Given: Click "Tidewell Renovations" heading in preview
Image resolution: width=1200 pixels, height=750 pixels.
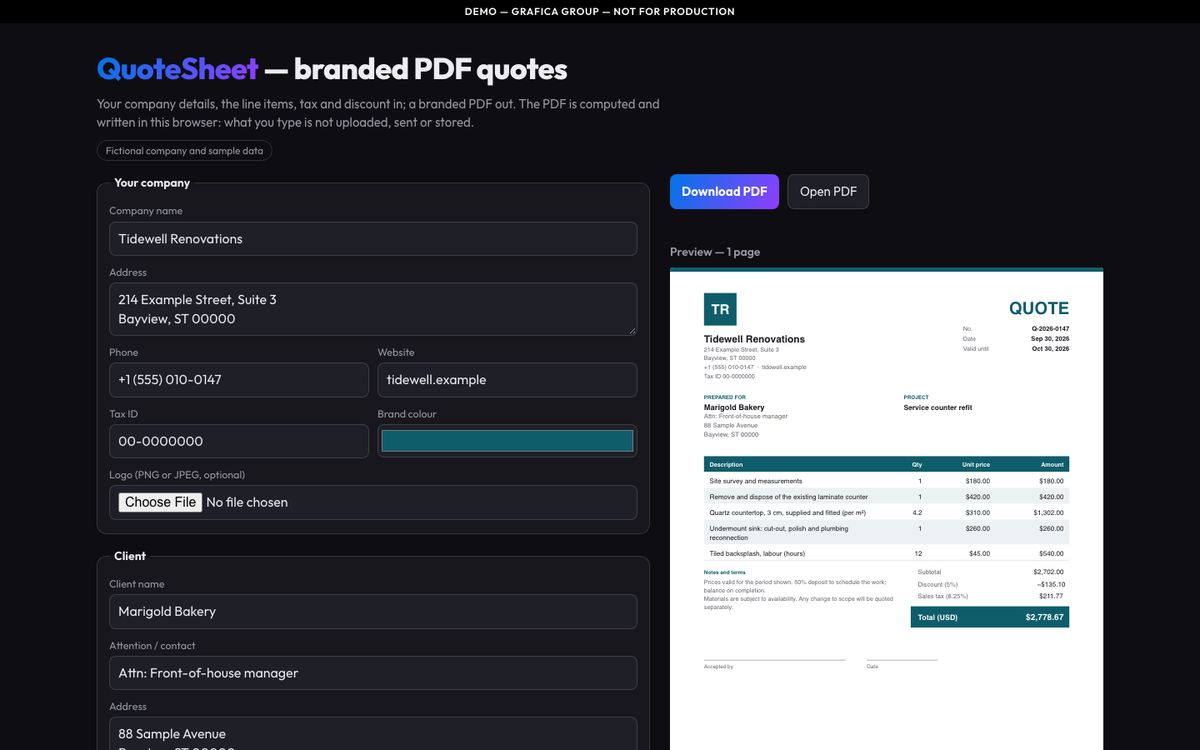Looking at the screenshot, I should click(754, 339).
